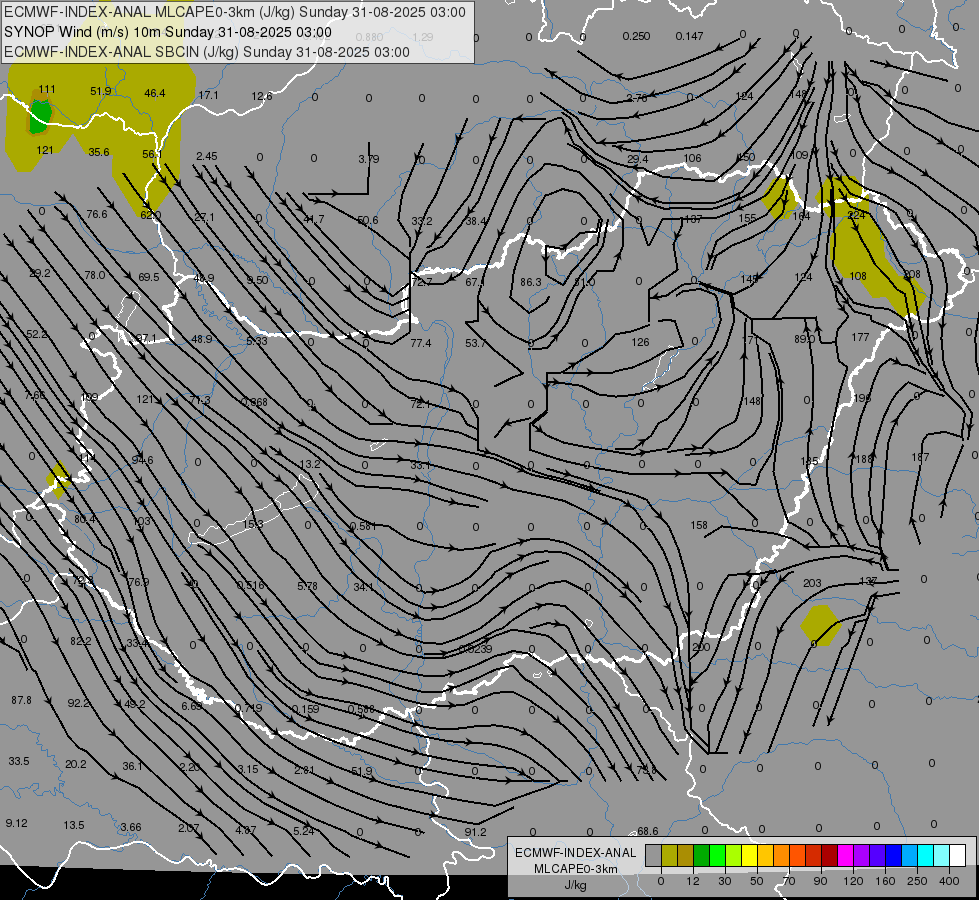Click the map value 111
The height and width of the screenshot is (900, 979).
click(x=47, y=89)
